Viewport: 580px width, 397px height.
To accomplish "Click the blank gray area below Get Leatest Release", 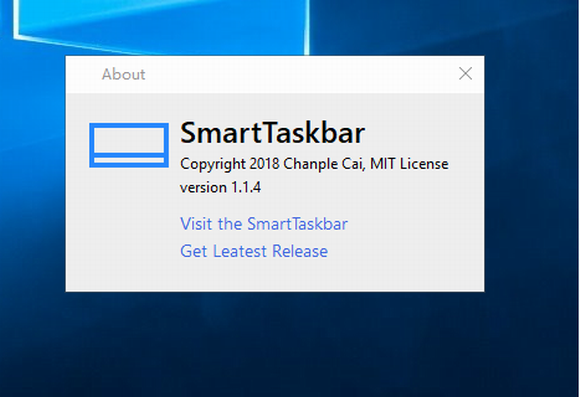I will click(x=274, y=276).
